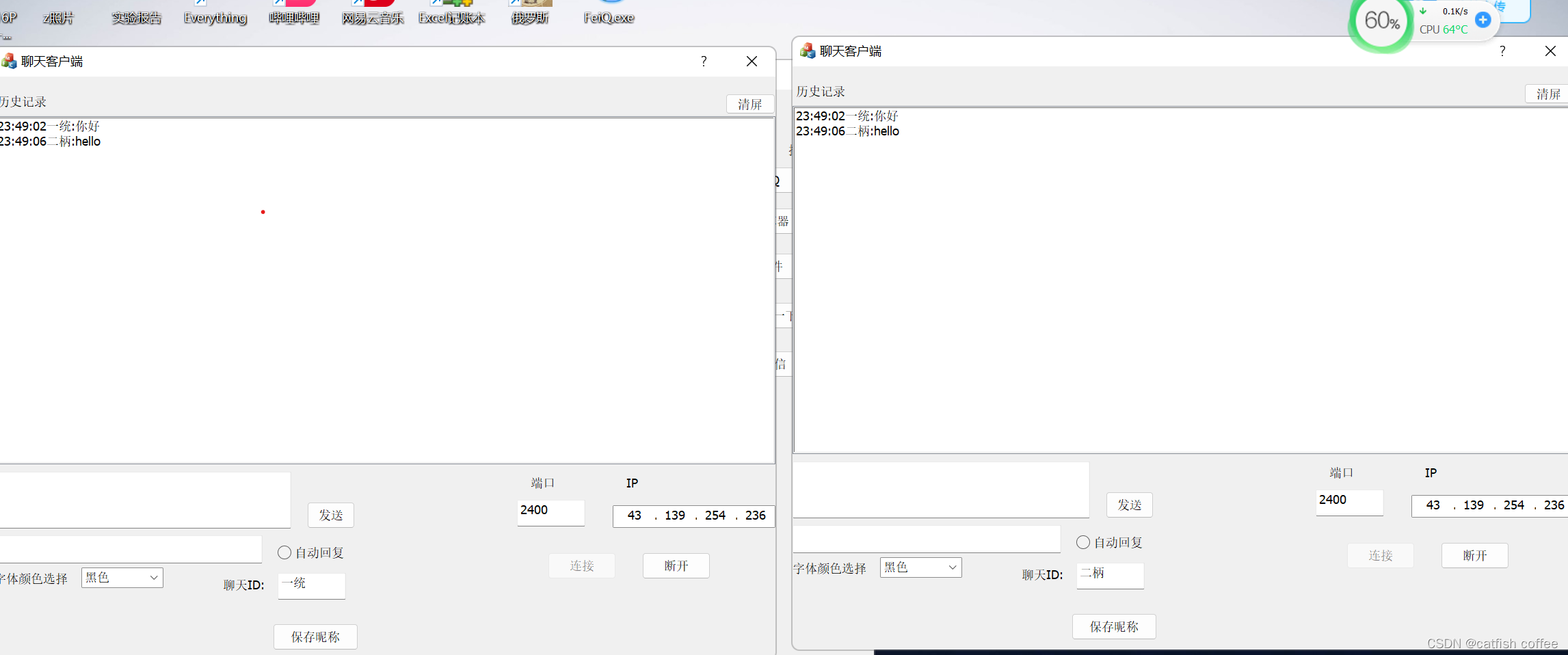
Task: Click the blue plus icon in CPU widget
Action: (1483, 19)
